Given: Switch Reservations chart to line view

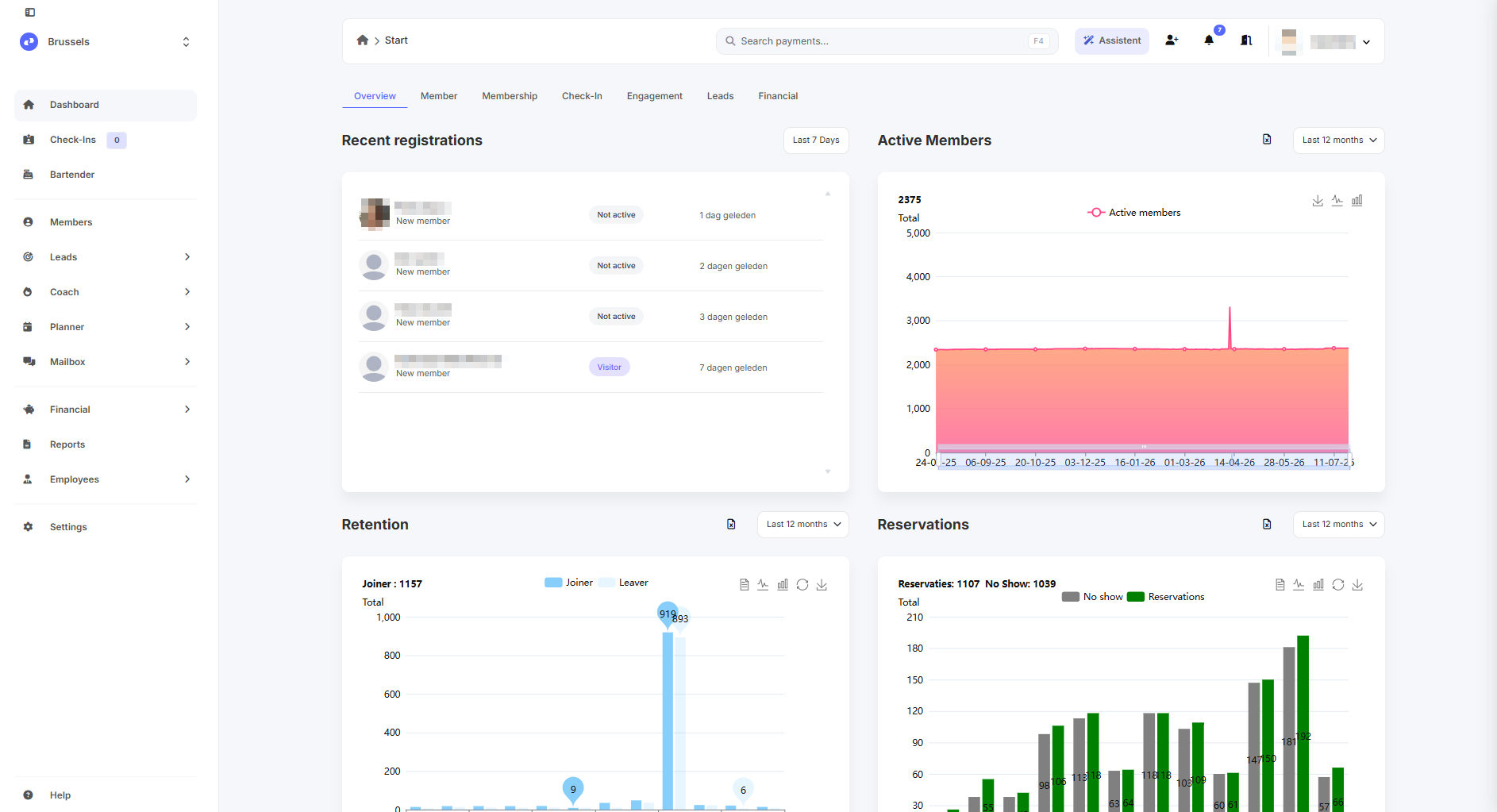Looking at the screenshot, I should (x=1299, y=585).
